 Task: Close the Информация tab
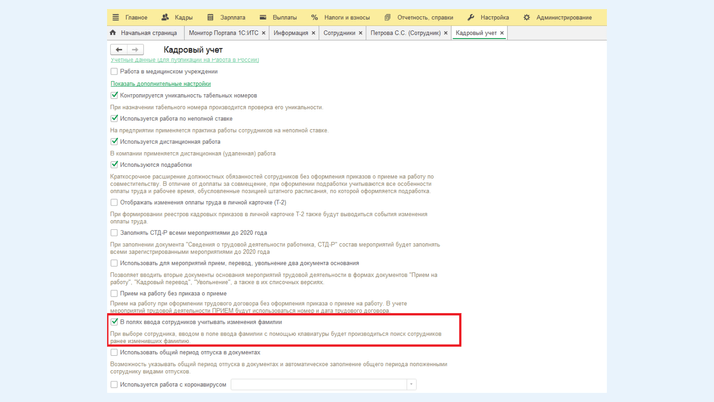click(313, 33)
